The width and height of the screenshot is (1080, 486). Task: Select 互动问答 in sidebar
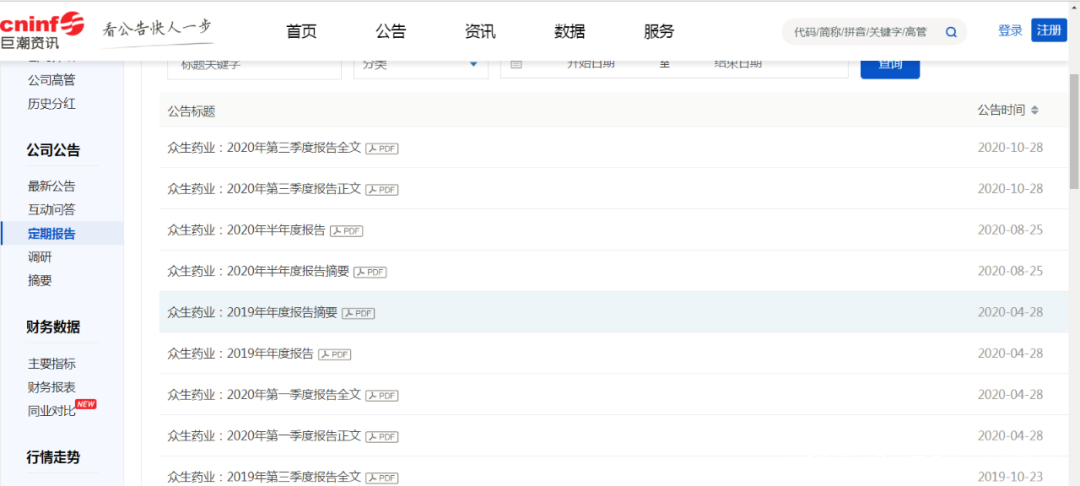52,210
